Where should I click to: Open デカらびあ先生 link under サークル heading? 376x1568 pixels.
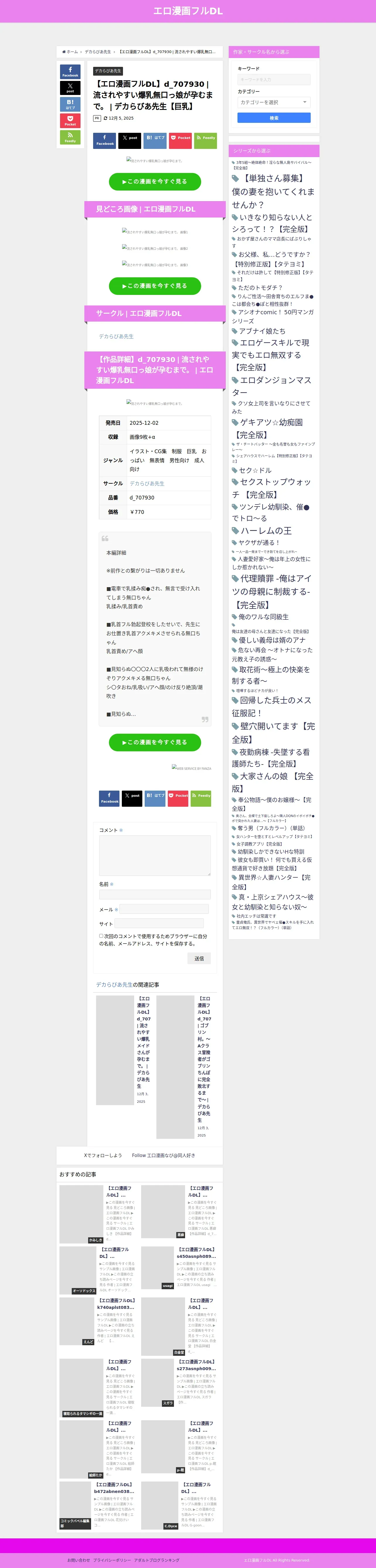point(116,336)
